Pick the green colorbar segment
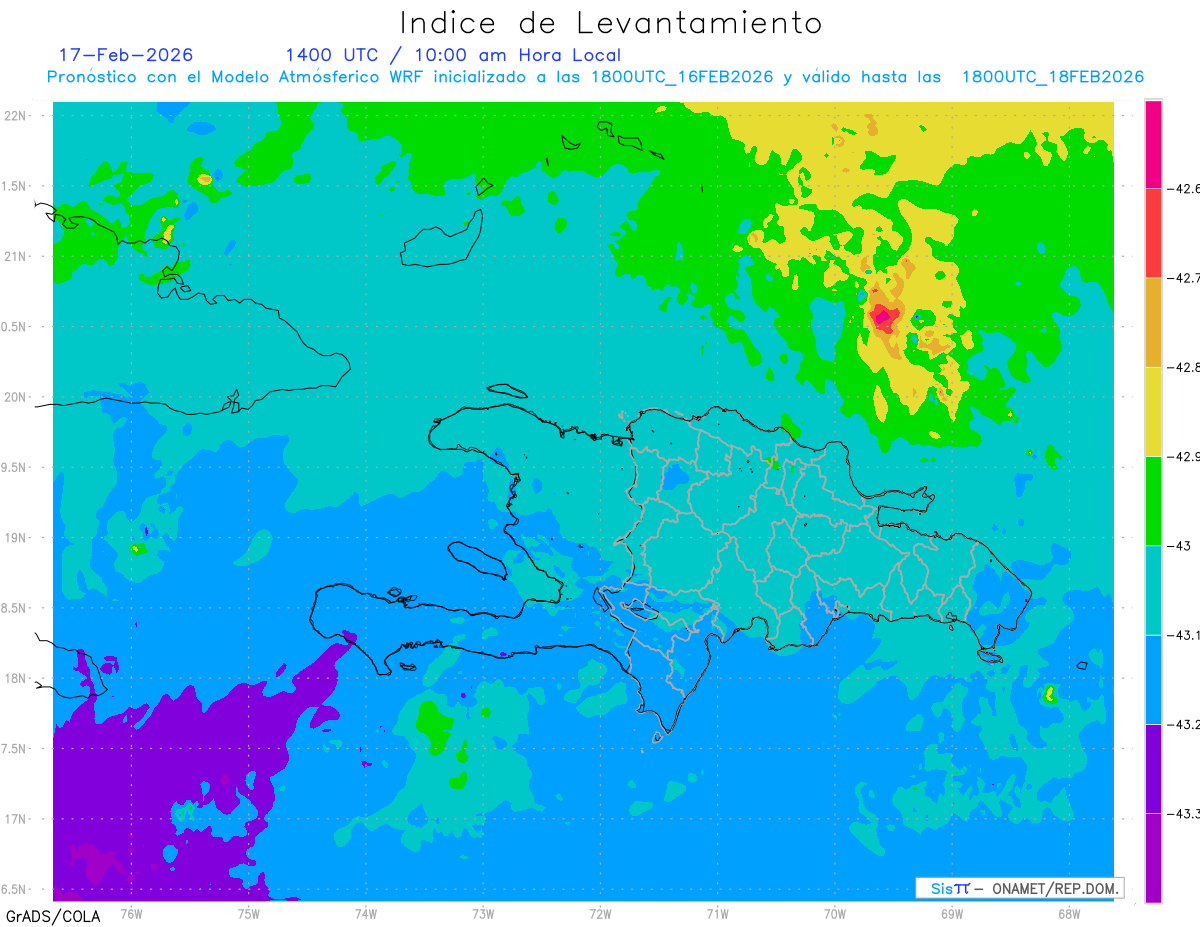 [1153, 500]
